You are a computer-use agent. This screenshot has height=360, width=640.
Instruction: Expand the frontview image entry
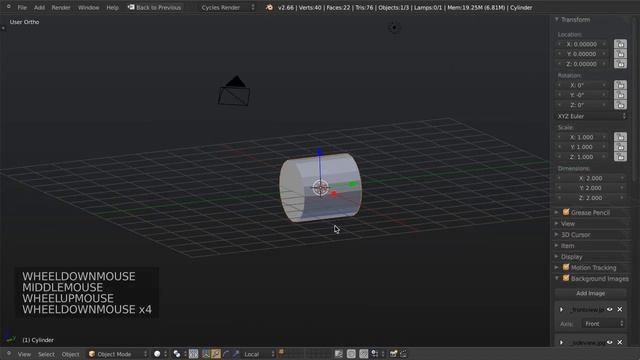pos(562,309)
